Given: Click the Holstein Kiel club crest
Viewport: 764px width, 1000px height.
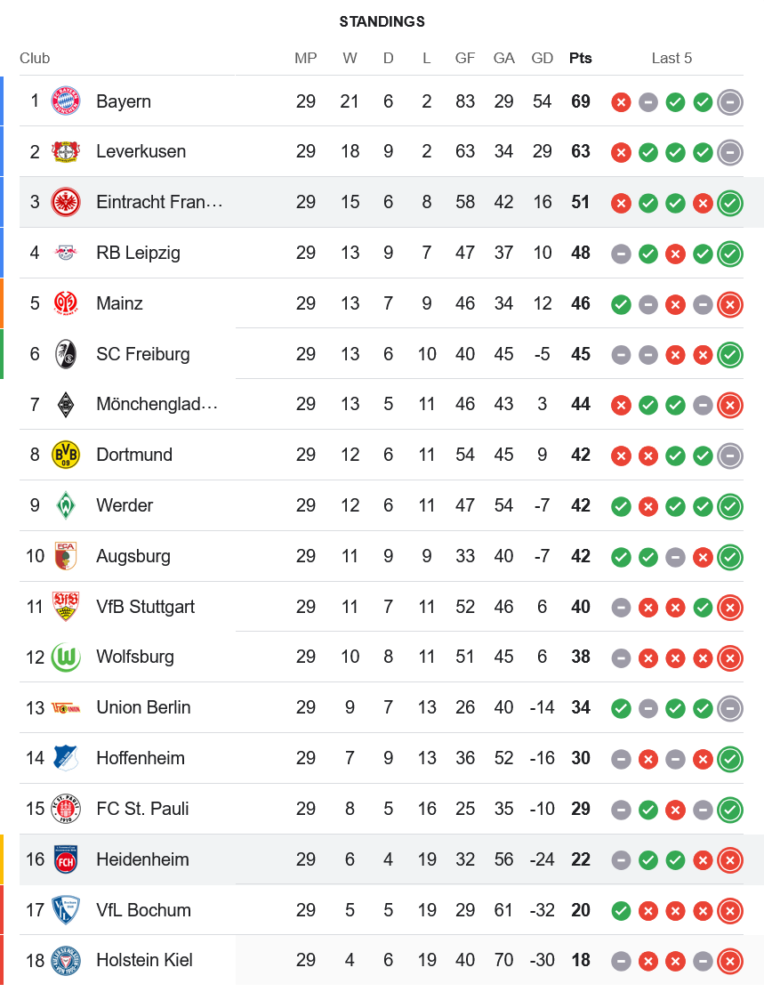Looking at the screenshot, I should 65,960.
